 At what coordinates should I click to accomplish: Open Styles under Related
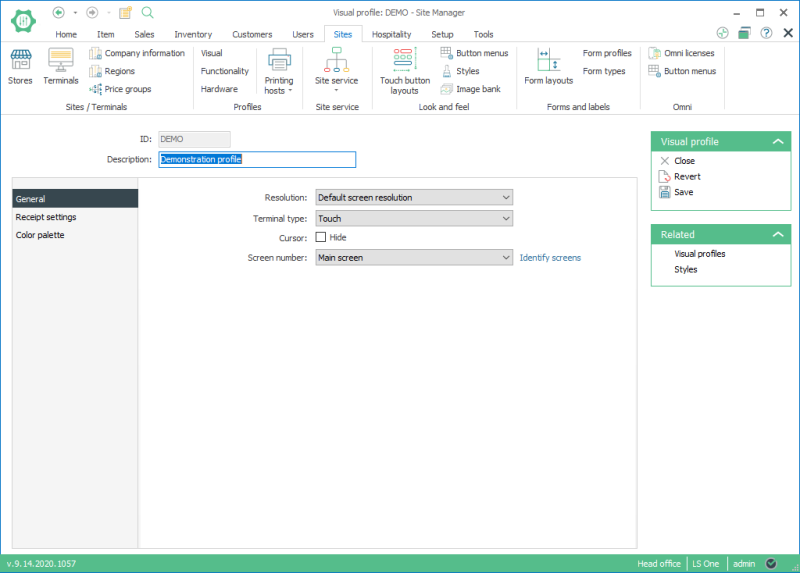pos(686,269)
